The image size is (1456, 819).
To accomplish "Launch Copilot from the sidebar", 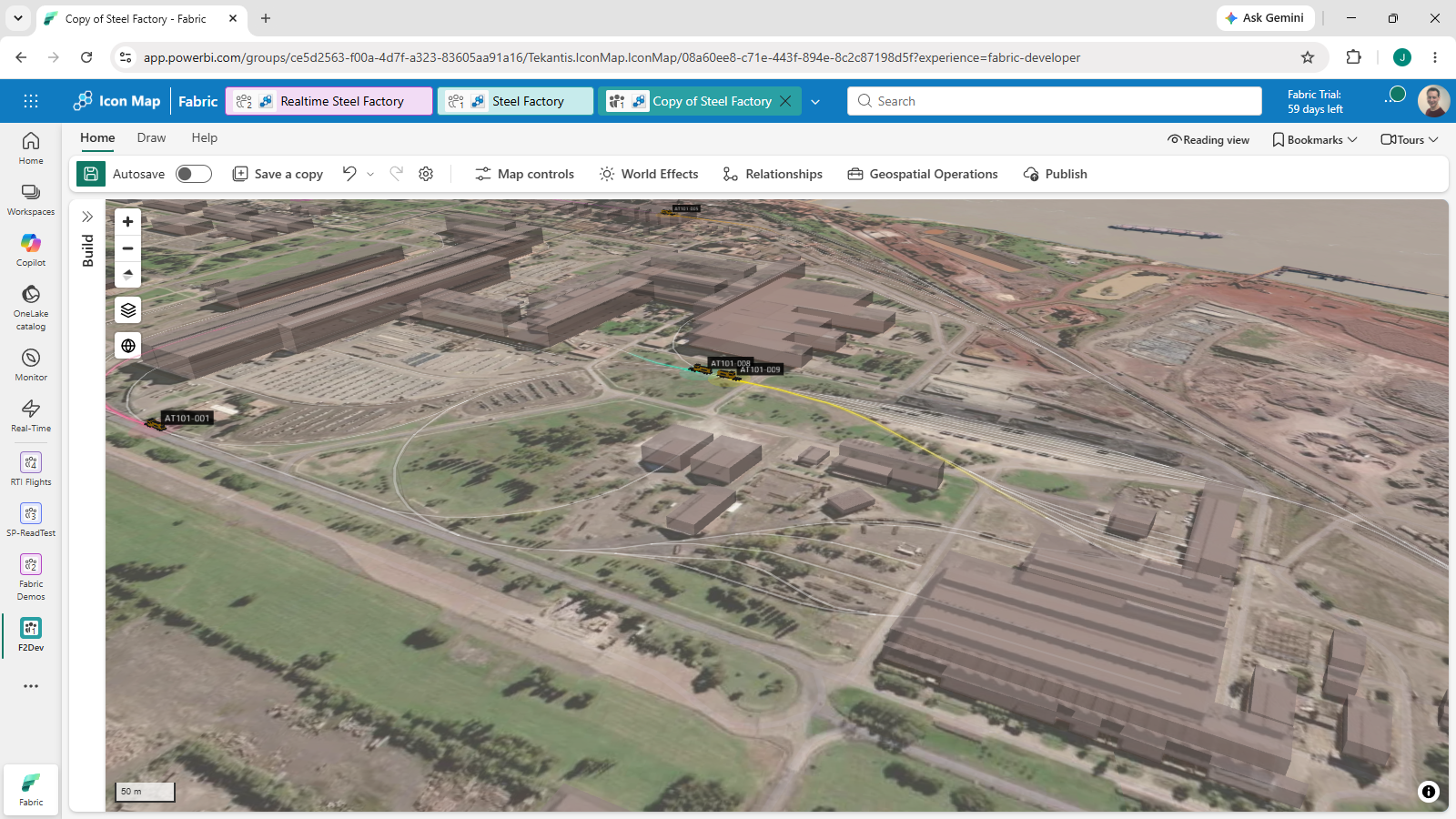I will click(x=31, y=250).
